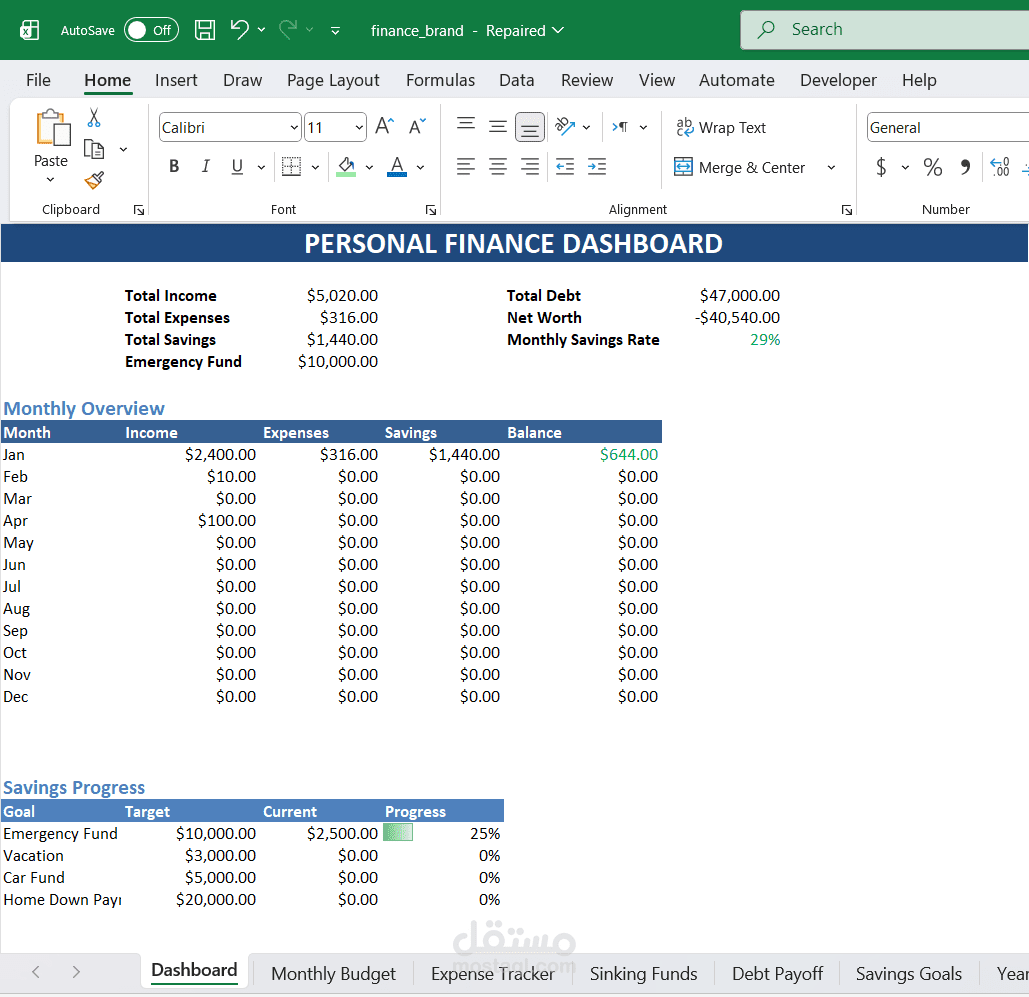Viewport: 1029px width, 997px height.
Task: Expand the Paste options arrow
Action: (51, 180)
